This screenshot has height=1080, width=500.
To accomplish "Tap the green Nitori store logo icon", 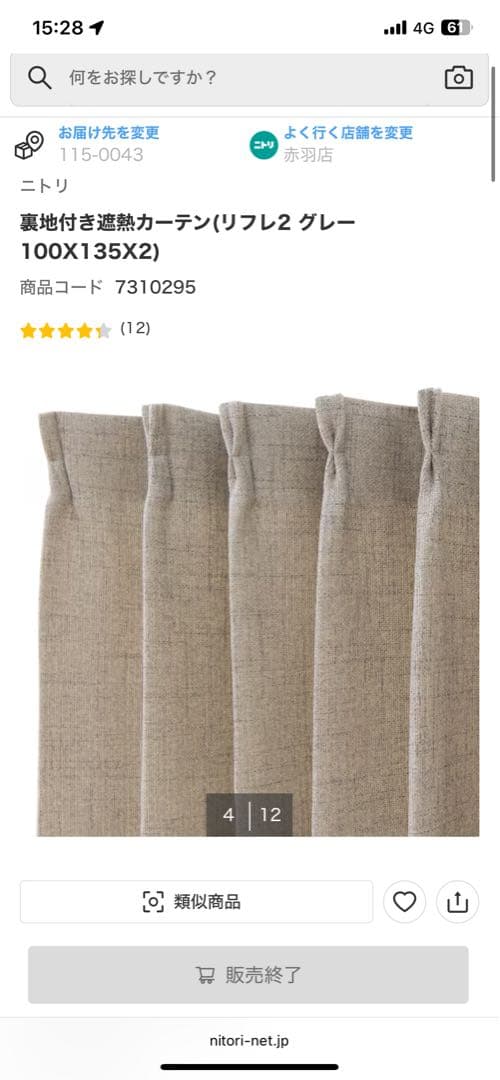I will coord(264,145).
